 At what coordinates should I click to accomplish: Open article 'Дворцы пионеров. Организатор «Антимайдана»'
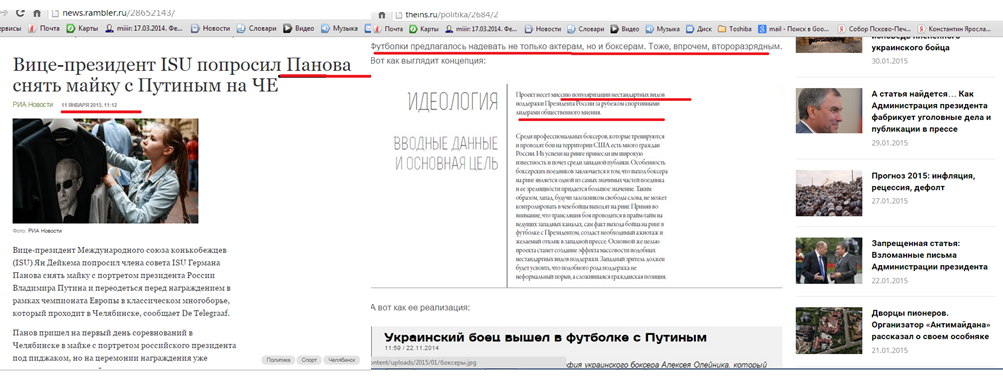931,325
